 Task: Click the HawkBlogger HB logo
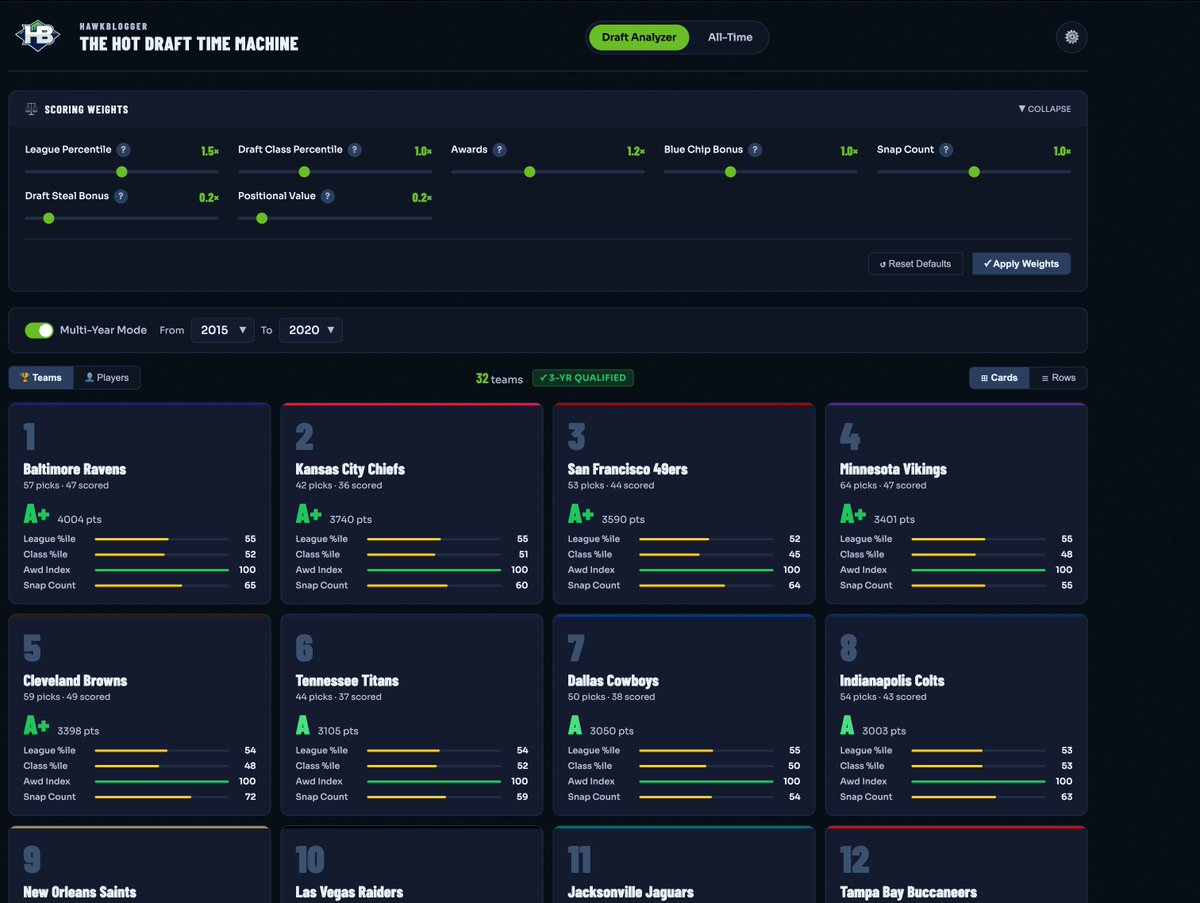pyautogui.click(x=38, y=37)
